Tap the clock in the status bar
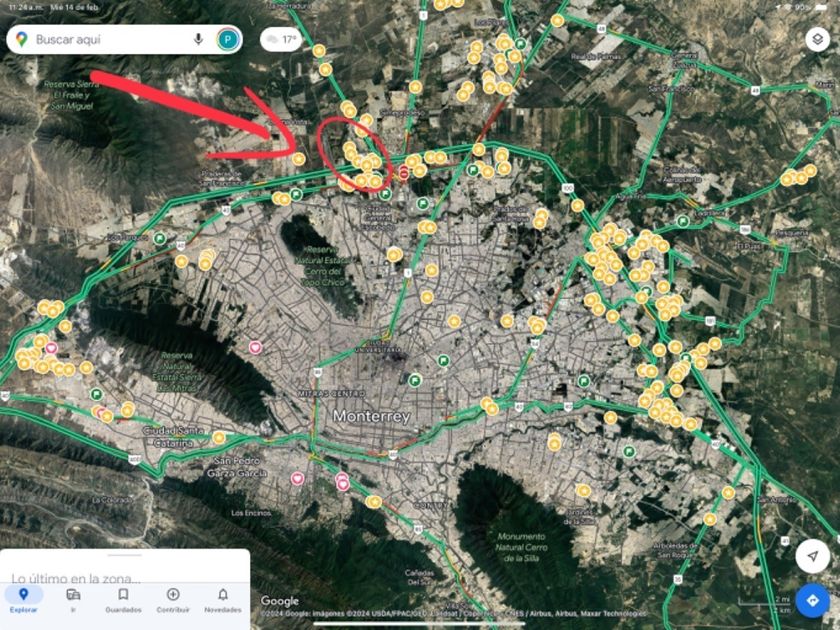 [24, 7]
